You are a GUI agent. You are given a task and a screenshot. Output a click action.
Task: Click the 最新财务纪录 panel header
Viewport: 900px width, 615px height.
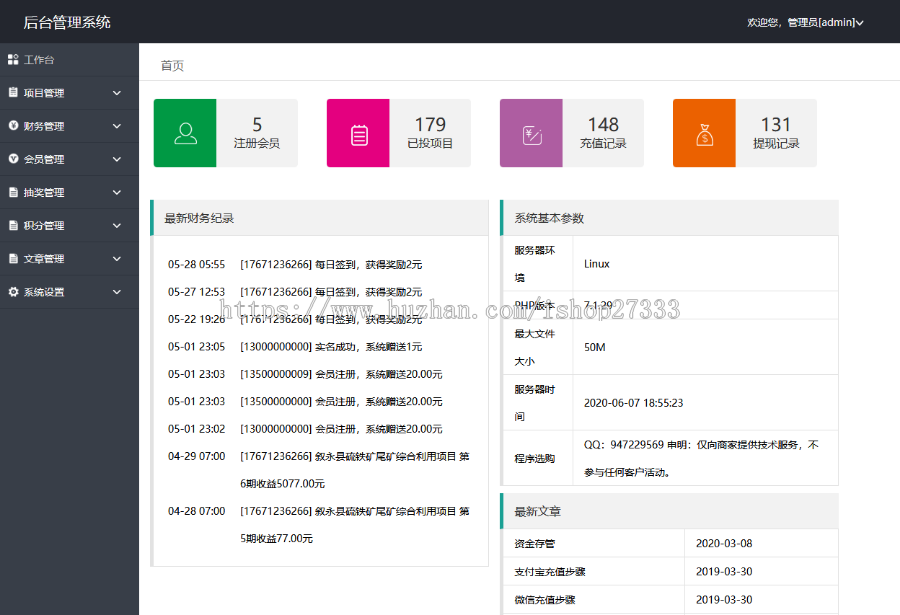[x=320, y=218]
